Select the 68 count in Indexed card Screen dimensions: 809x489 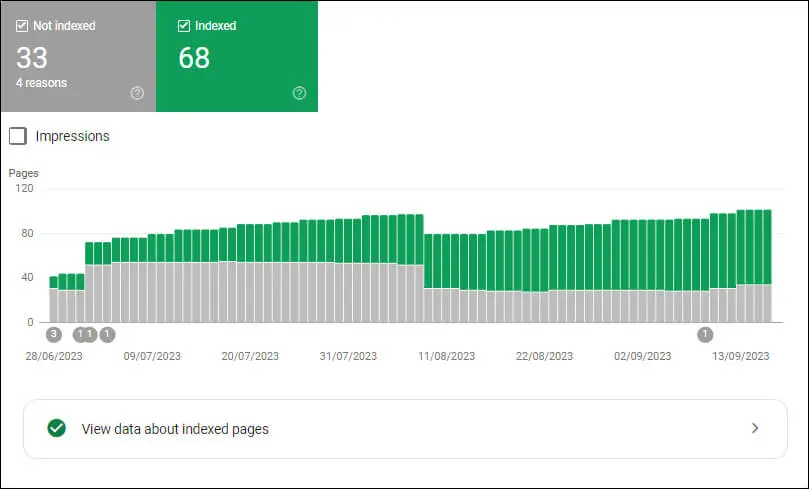194,58
